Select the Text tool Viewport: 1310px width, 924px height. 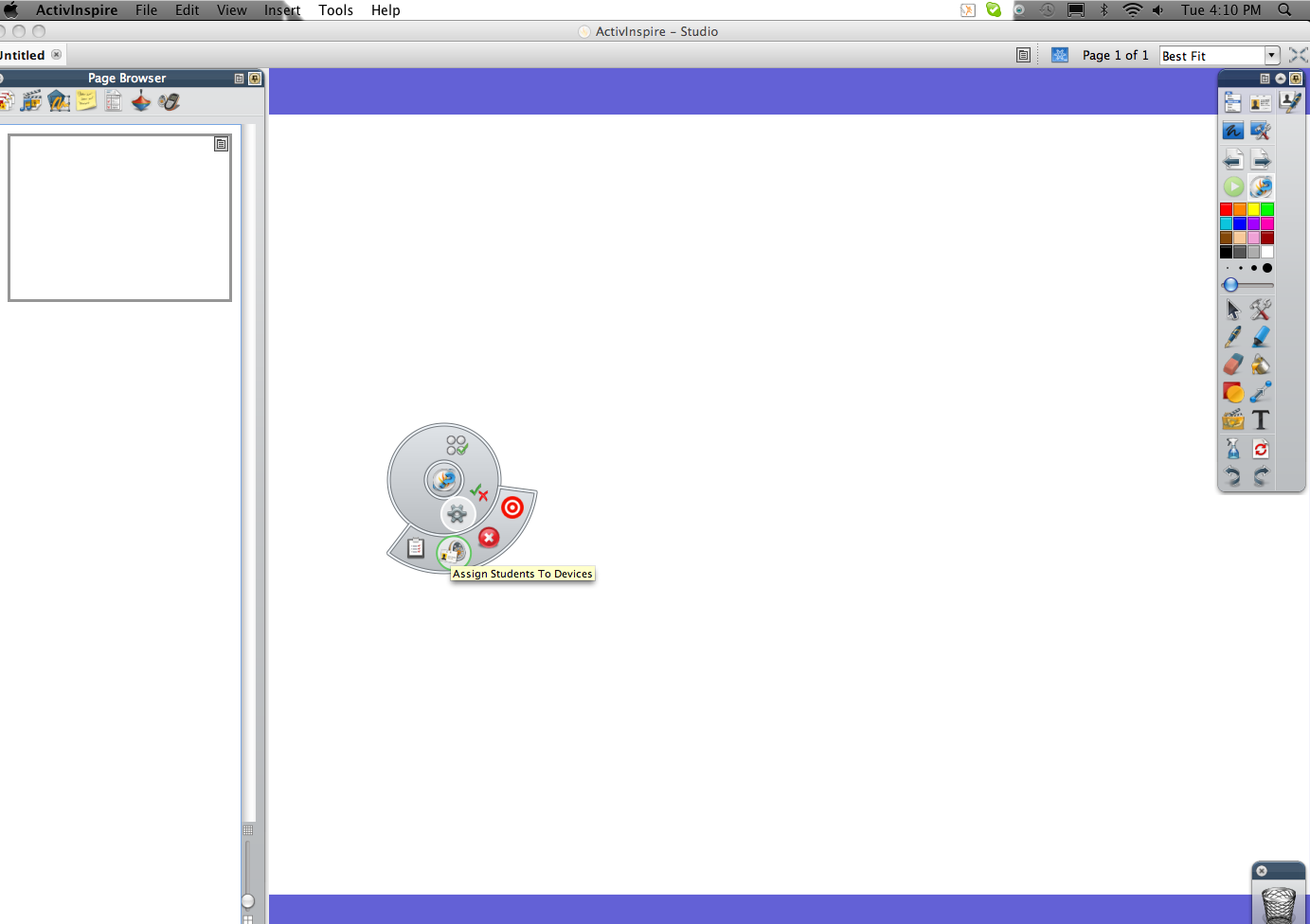pyautogui.click(x=1261, y=420)
